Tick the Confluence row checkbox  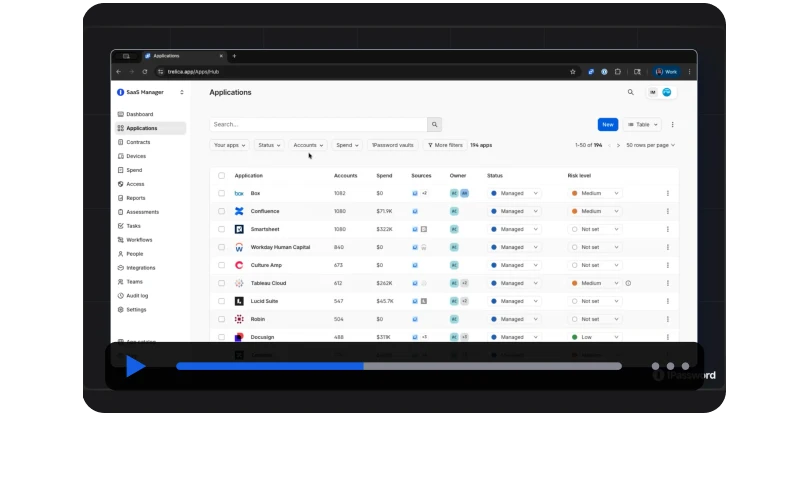coord(222,211)
